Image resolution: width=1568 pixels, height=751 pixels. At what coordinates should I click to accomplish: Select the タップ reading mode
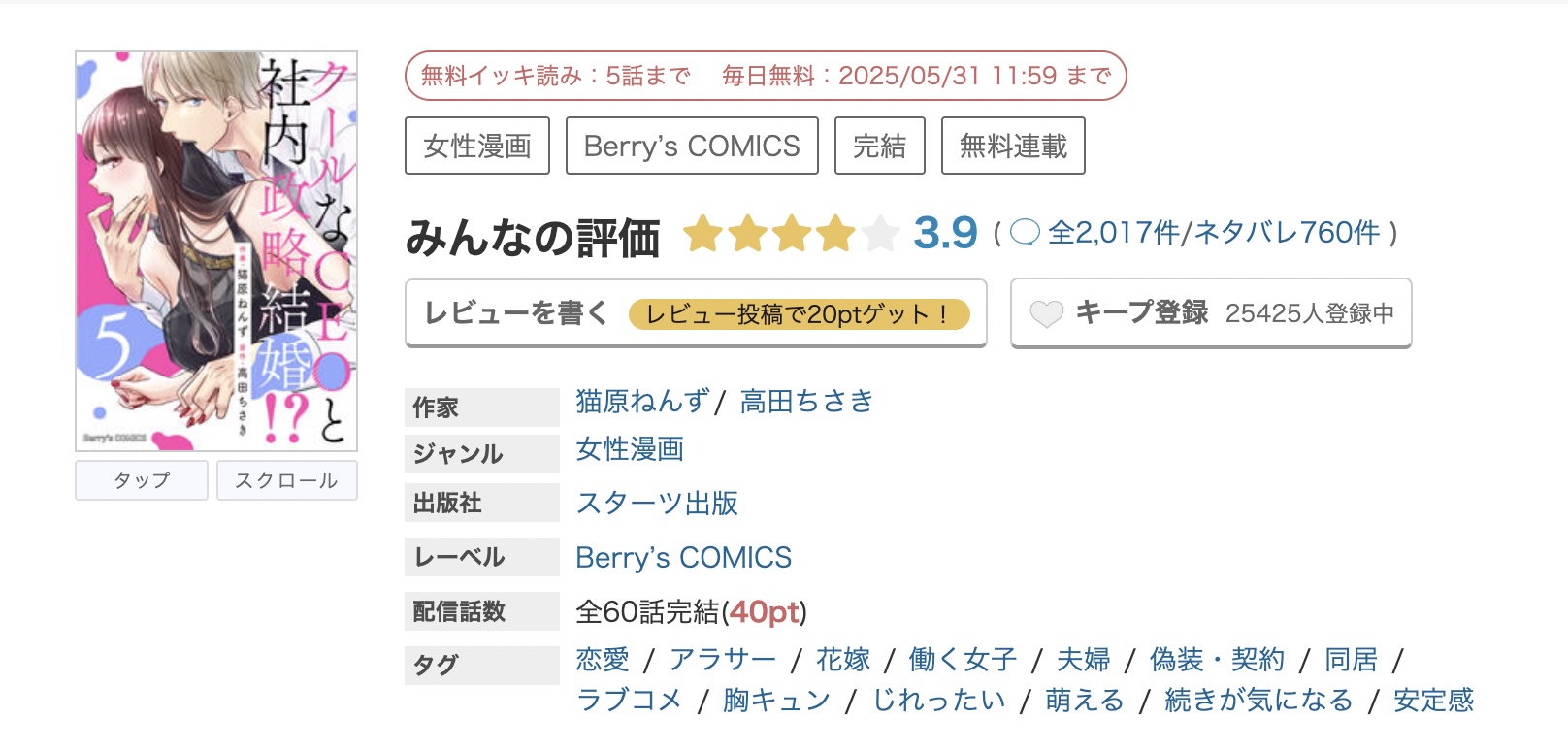tap(142, 480)
